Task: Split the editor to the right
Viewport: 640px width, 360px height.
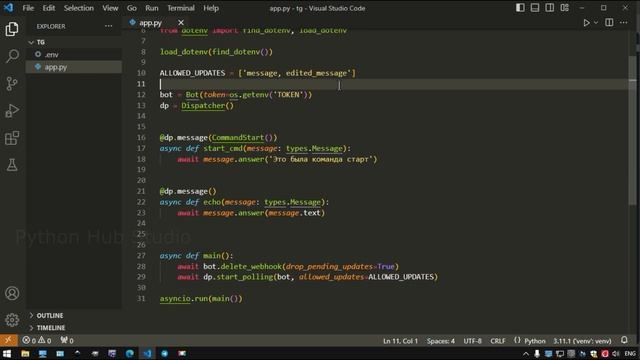Action: click(x=609, y=23)
